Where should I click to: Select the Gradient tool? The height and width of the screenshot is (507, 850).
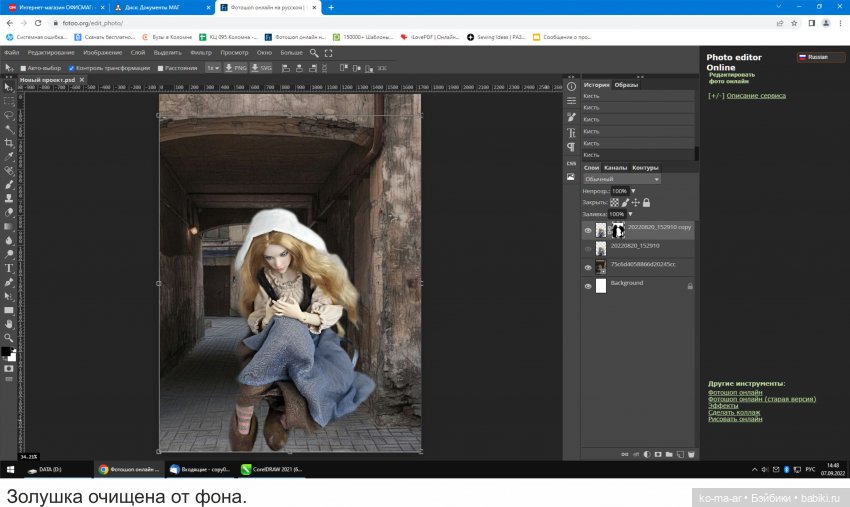point(9,227)
